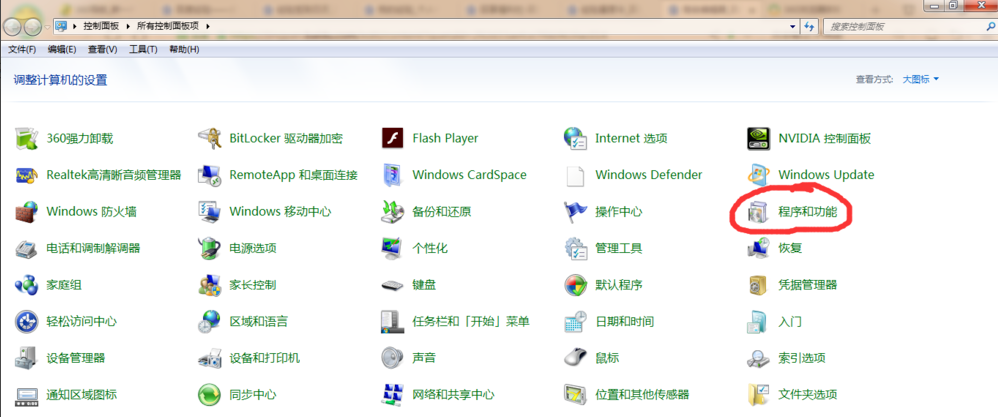998x417 pixels.
Task: Open the 工具(T) menu
Action: tap(143, 50)
